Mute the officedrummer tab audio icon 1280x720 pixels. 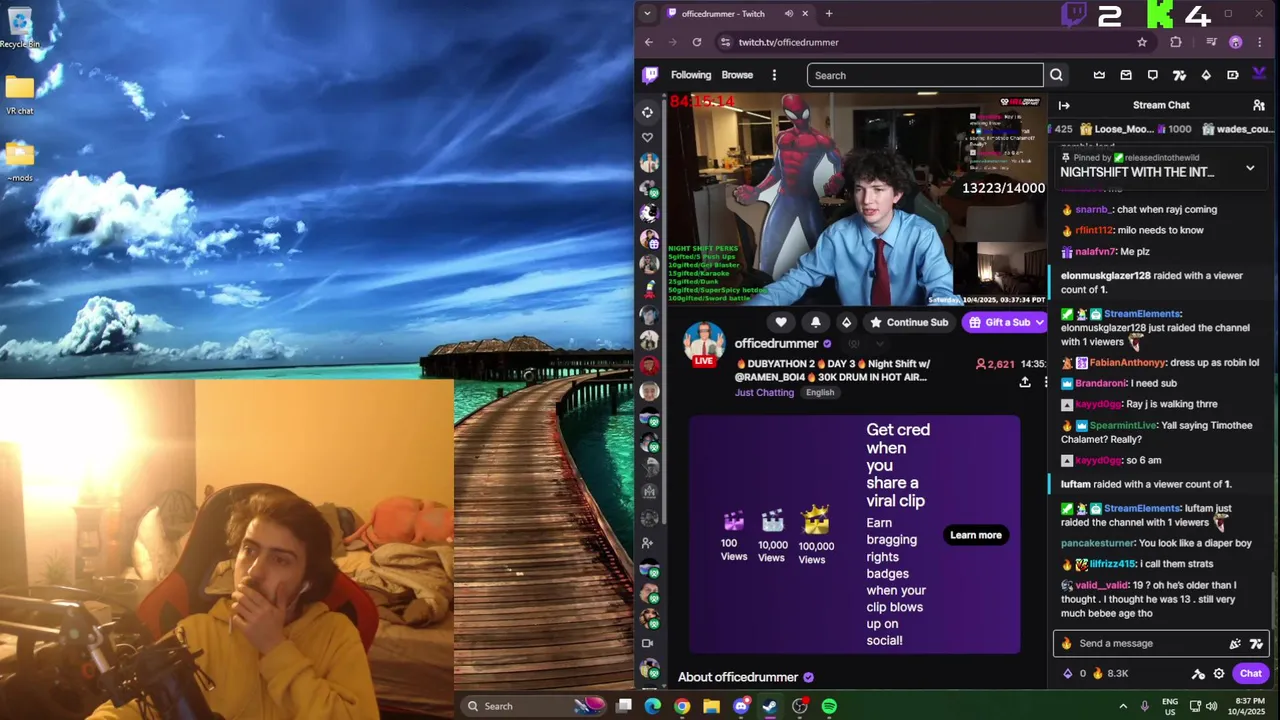788,14
